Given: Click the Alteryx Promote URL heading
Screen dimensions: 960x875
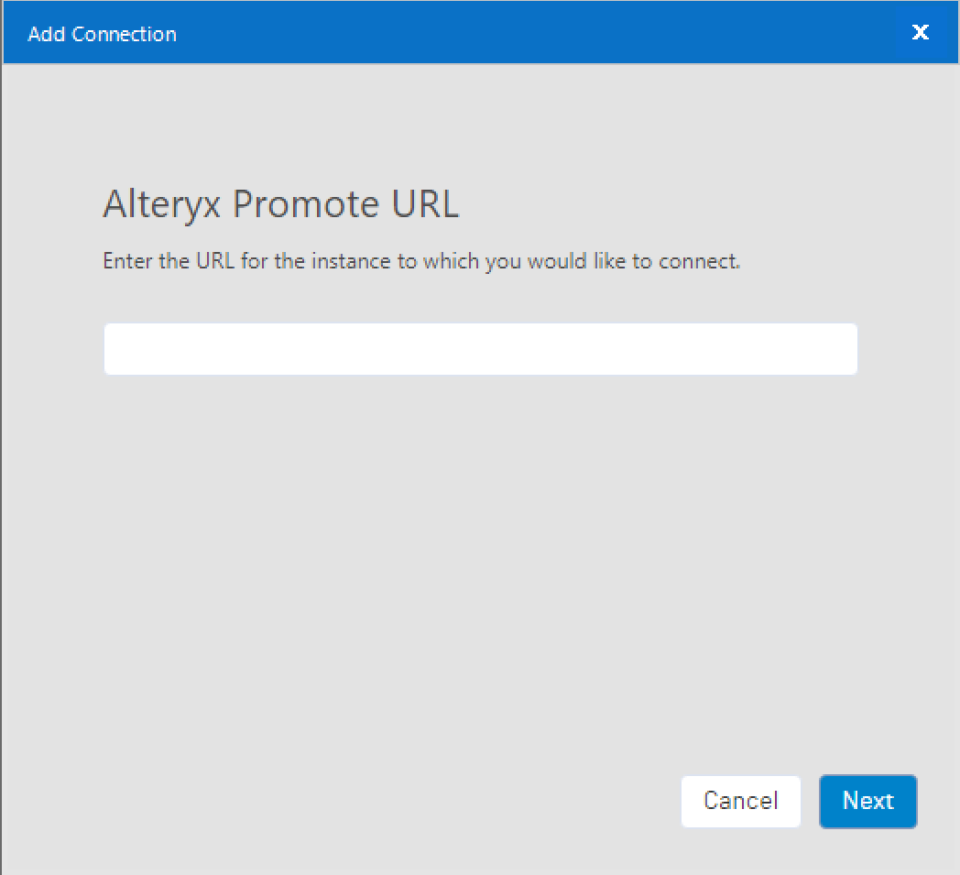Looking at the screenshot, I should click(x=281, y=203).
